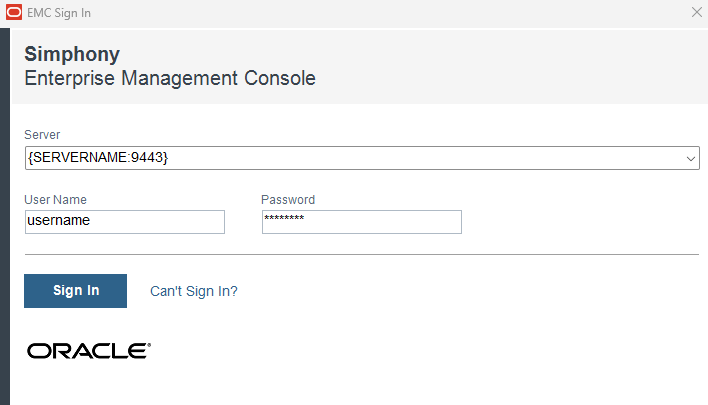Click the Oracle icon in title bar
This screenshot has width=708, height=405.
12,13
